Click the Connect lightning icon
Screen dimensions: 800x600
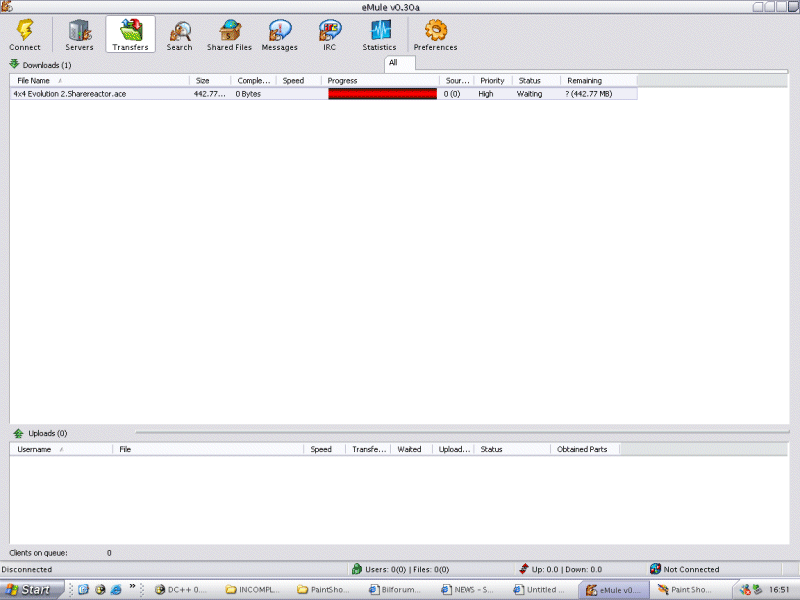(24, 30)
